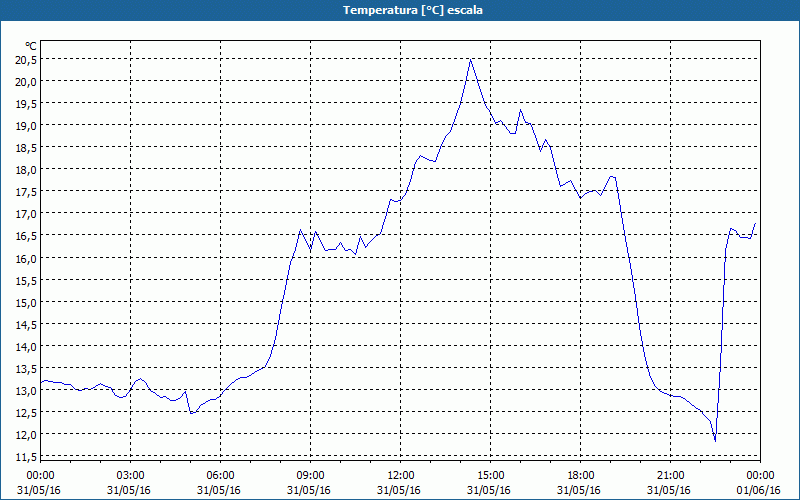The height and width of the screenshot is (500, 800).
Task: Click the 14,5 y-axis label
Action: coord(27,324)
